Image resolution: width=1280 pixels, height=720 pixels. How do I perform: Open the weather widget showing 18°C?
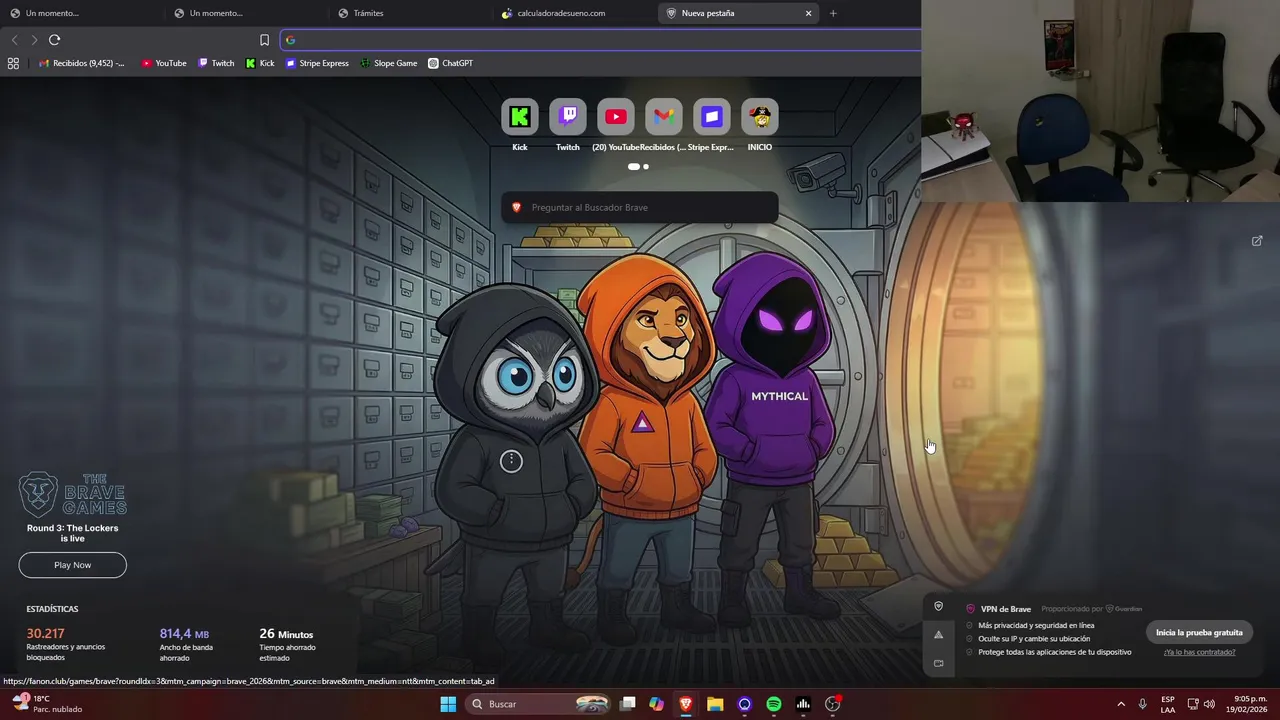click(48, 703)
